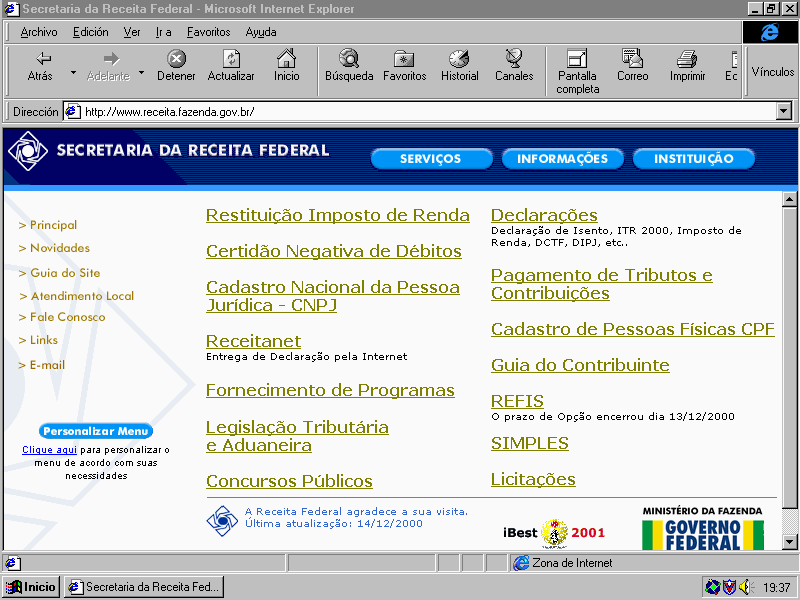Select Atendimento Local in side menu
800x600 pixels.
point(77,296)
